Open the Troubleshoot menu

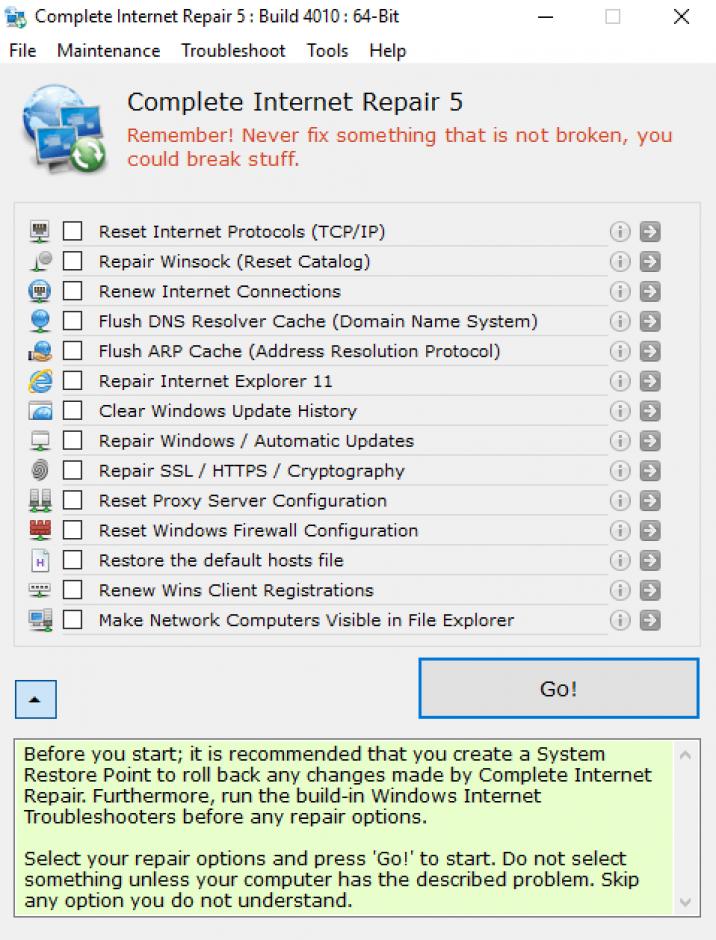pyautogui.click(x=233, y=51)
